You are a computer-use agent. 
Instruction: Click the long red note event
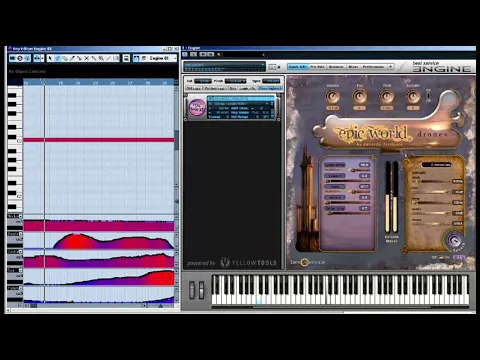(99, 140)
